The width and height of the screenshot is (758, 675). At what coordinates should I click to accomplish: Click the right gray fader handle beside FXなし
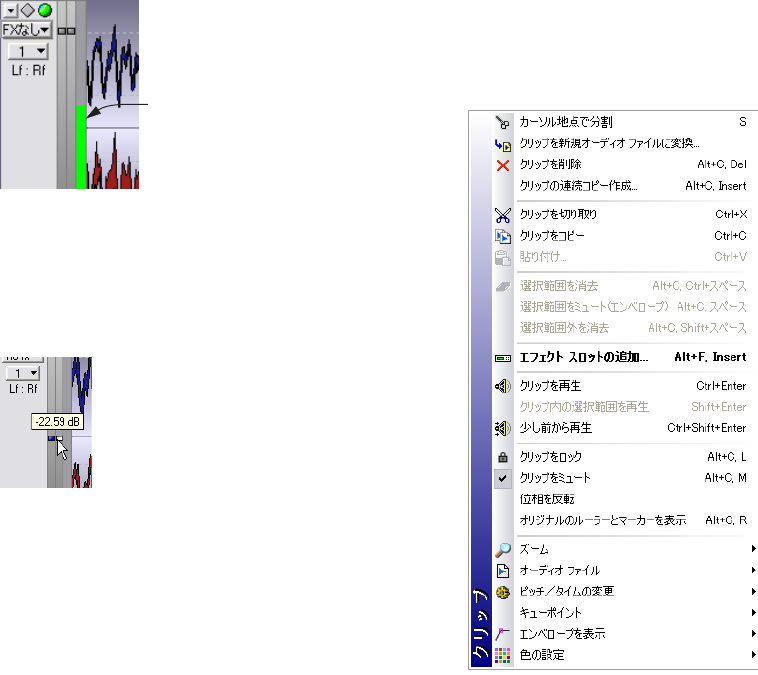[x=71, y=31]
